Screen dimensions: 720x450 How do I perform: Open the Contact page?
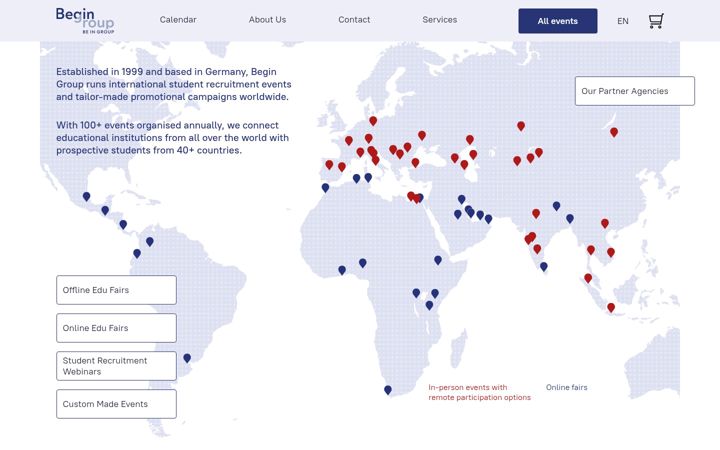(354, 20)
